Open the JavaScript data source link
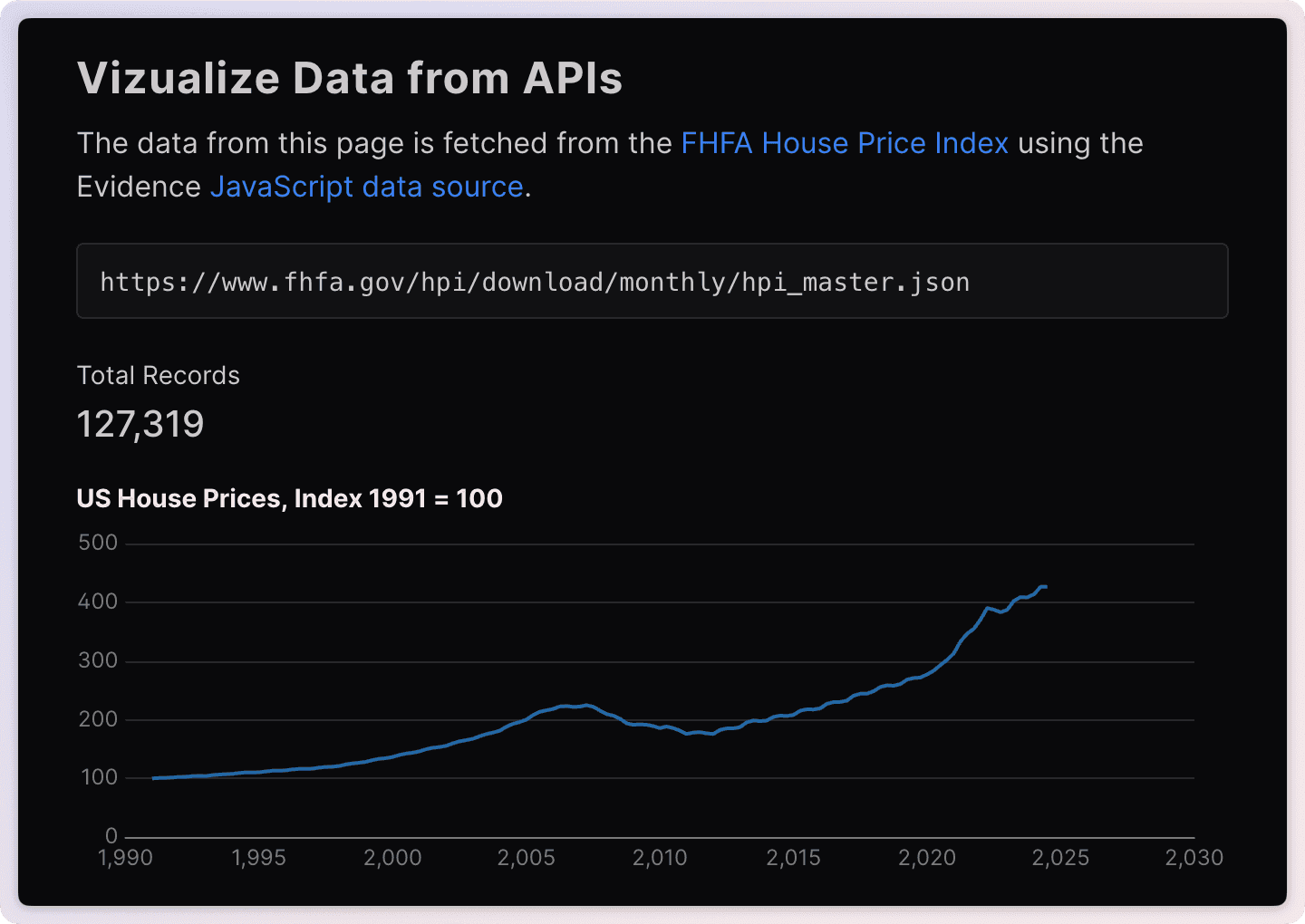 pyautogui.click(x=366, y=187)
